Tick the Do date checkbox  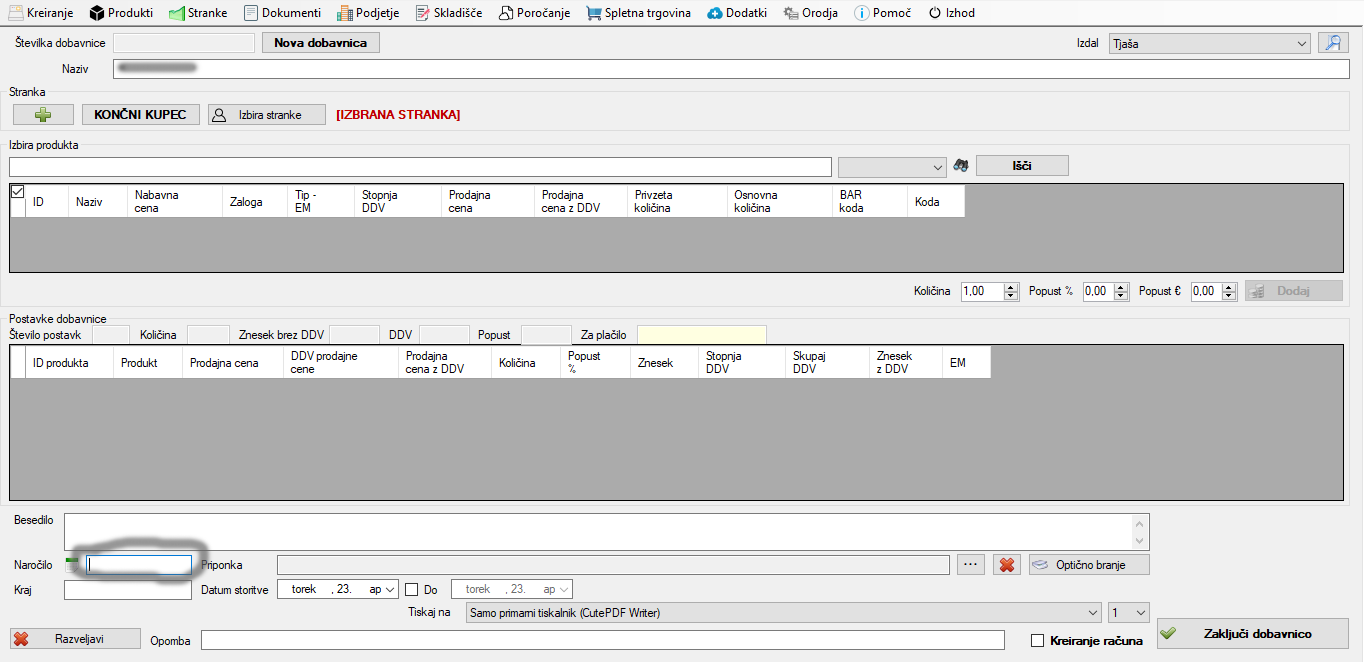pos(412,590)
